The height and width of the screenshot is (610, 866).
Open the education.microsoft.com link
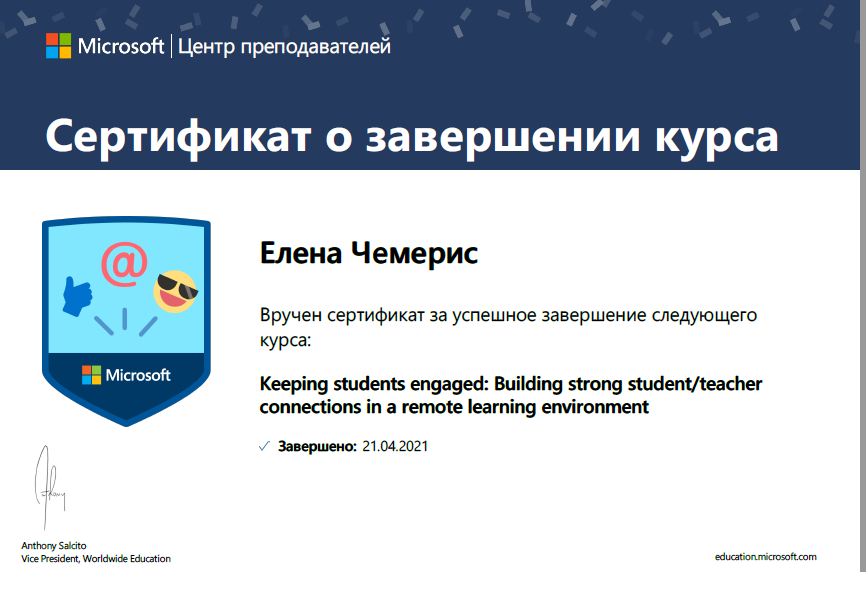click(765, 556)
